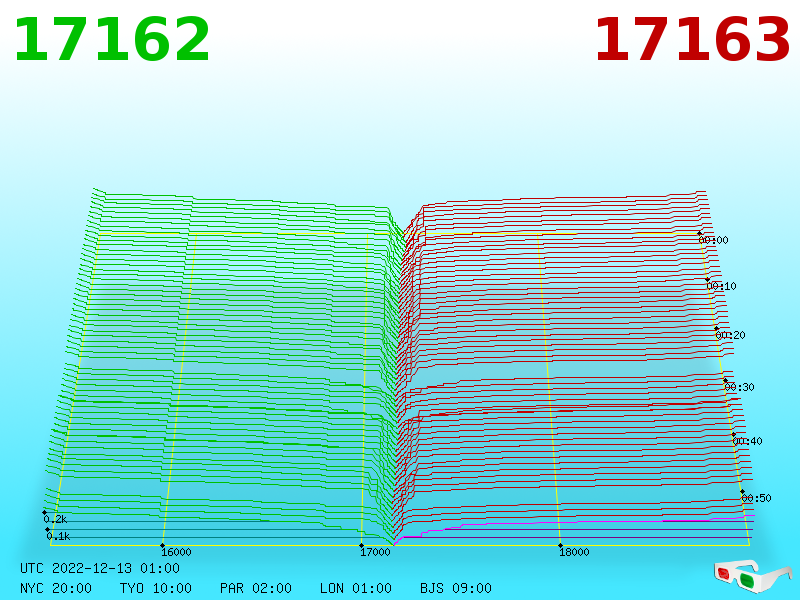Image resolution: width=800 pixels, height=600 pixels.
Task: Click the UTC 2022-12-13 01:00 timestamp
Action: [x=100, y=568]
